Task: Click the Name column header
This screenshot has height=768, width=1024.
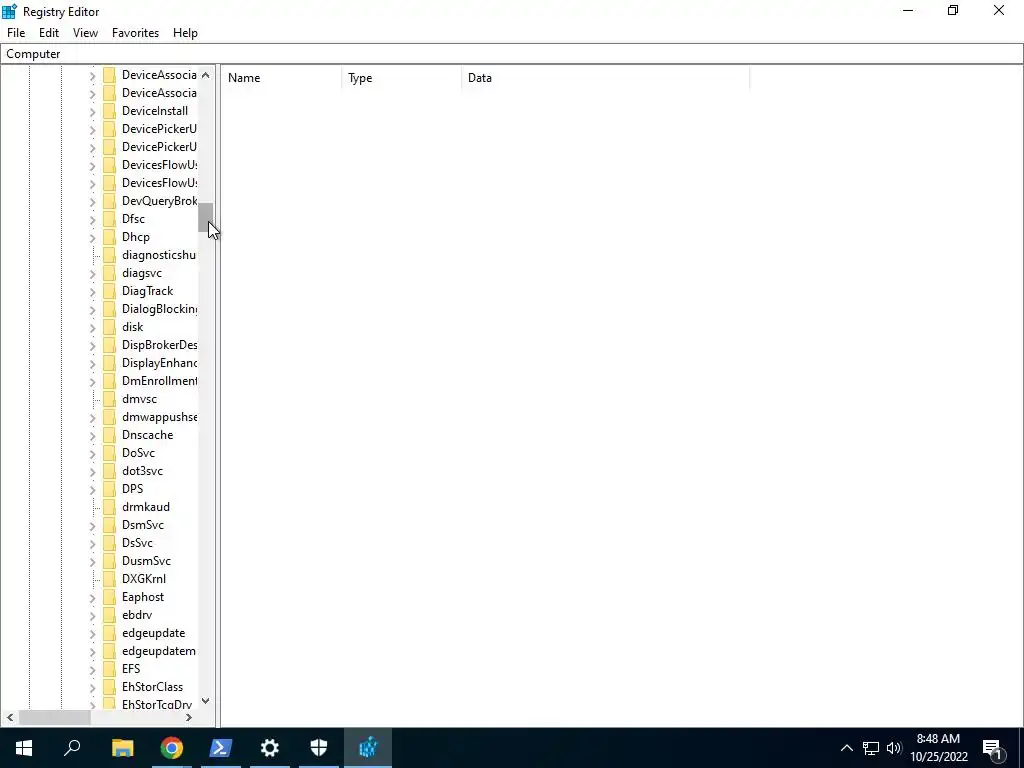Action: [281, 78]
